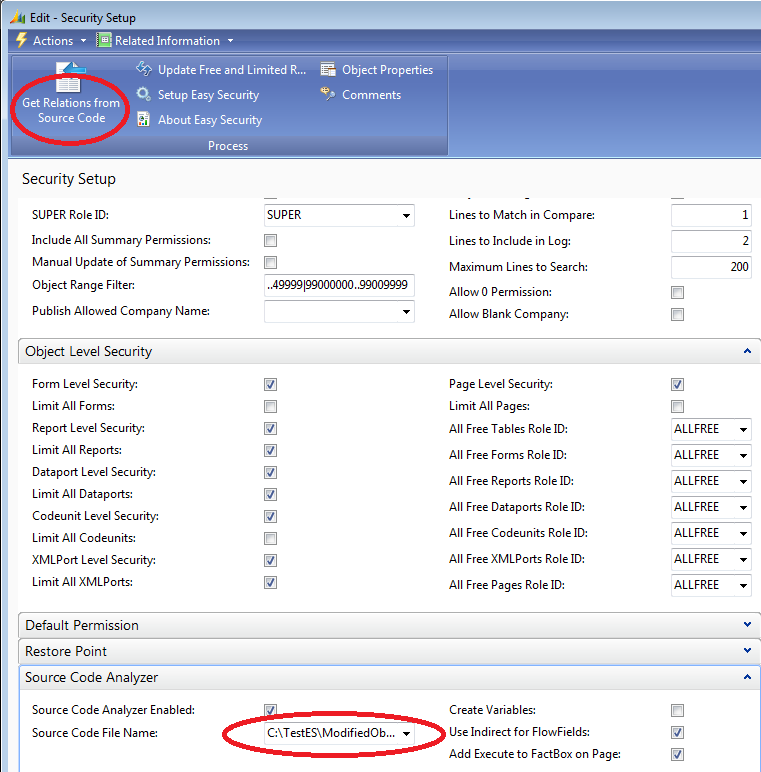This screenshot has width=761, height=772.
Task: Click the About Easy Security icon
Action: coord(144,120)
